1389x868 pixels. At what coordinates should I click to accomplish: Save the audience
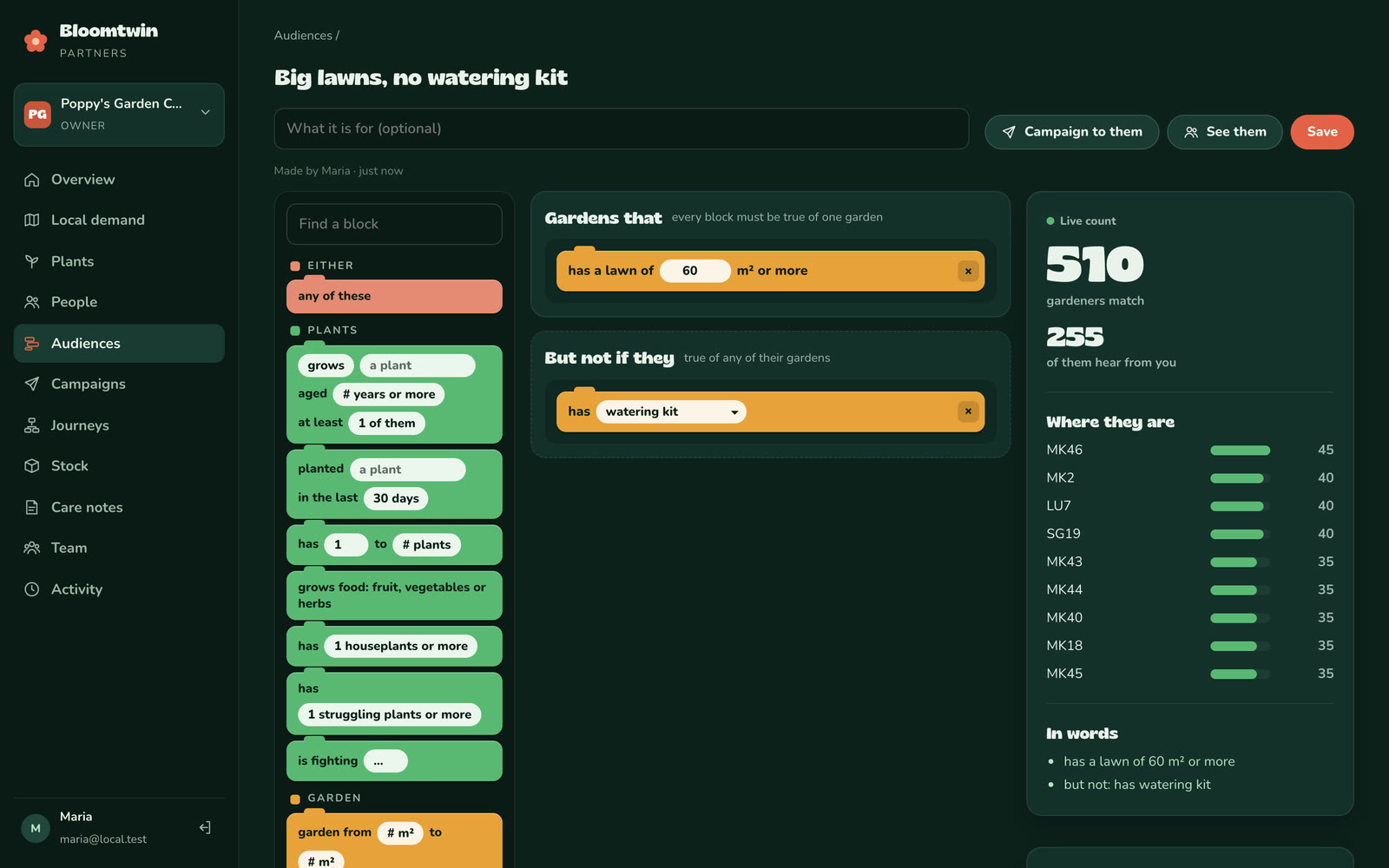[1321, 132]
